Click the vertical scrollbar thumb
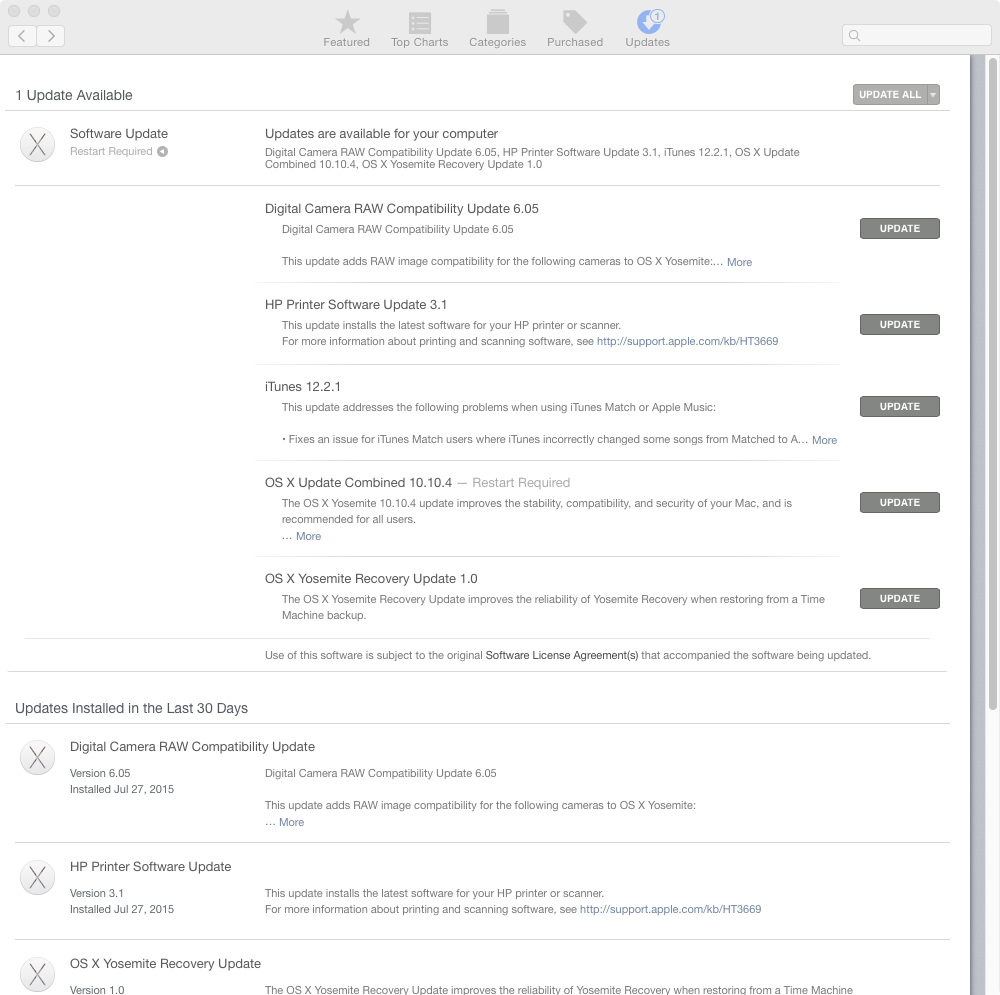The width and height of the screenshot is (1000, 995). tap(992, 383)
